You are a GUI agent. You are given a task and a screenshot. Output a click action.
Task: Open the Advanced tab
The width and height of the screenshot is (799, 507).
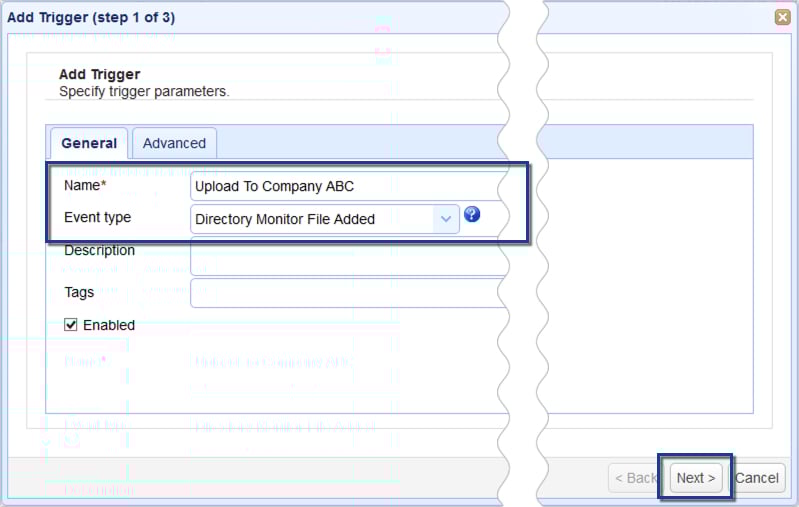[x=174, y=143]
